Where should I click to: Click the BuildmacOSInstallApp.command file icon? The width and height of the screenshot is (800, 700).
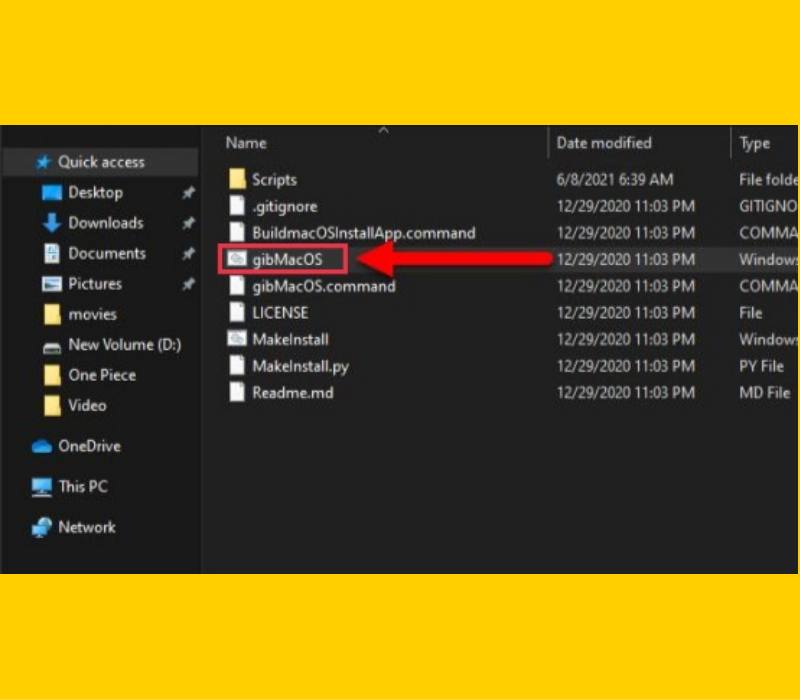click(237, 232)
